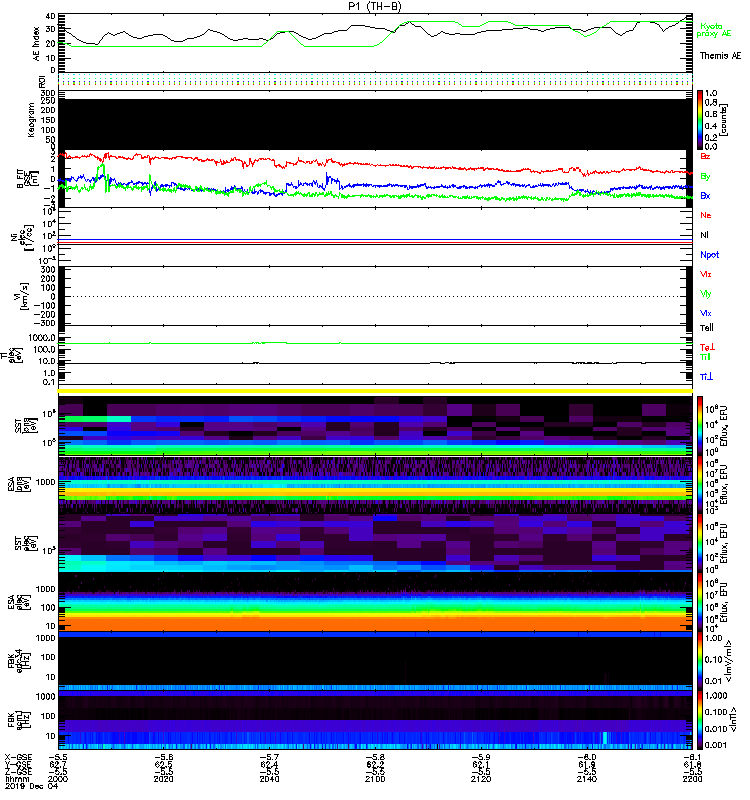This screenshot has width=750, height=800.
Task: Select the red "Te⊥" legend label
Action: pyautogui.click(x=707, y=347)
